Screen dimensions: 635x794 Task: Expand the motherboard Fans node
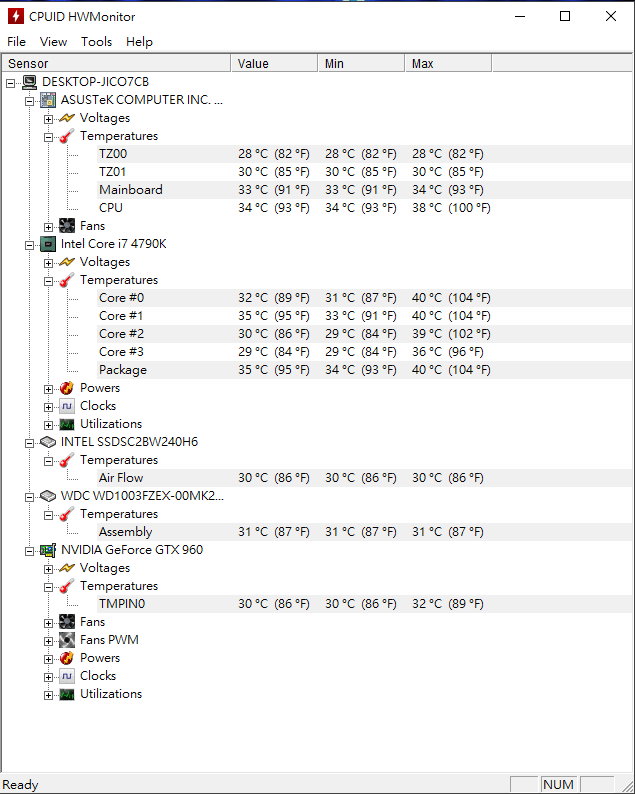click(48, 227)
